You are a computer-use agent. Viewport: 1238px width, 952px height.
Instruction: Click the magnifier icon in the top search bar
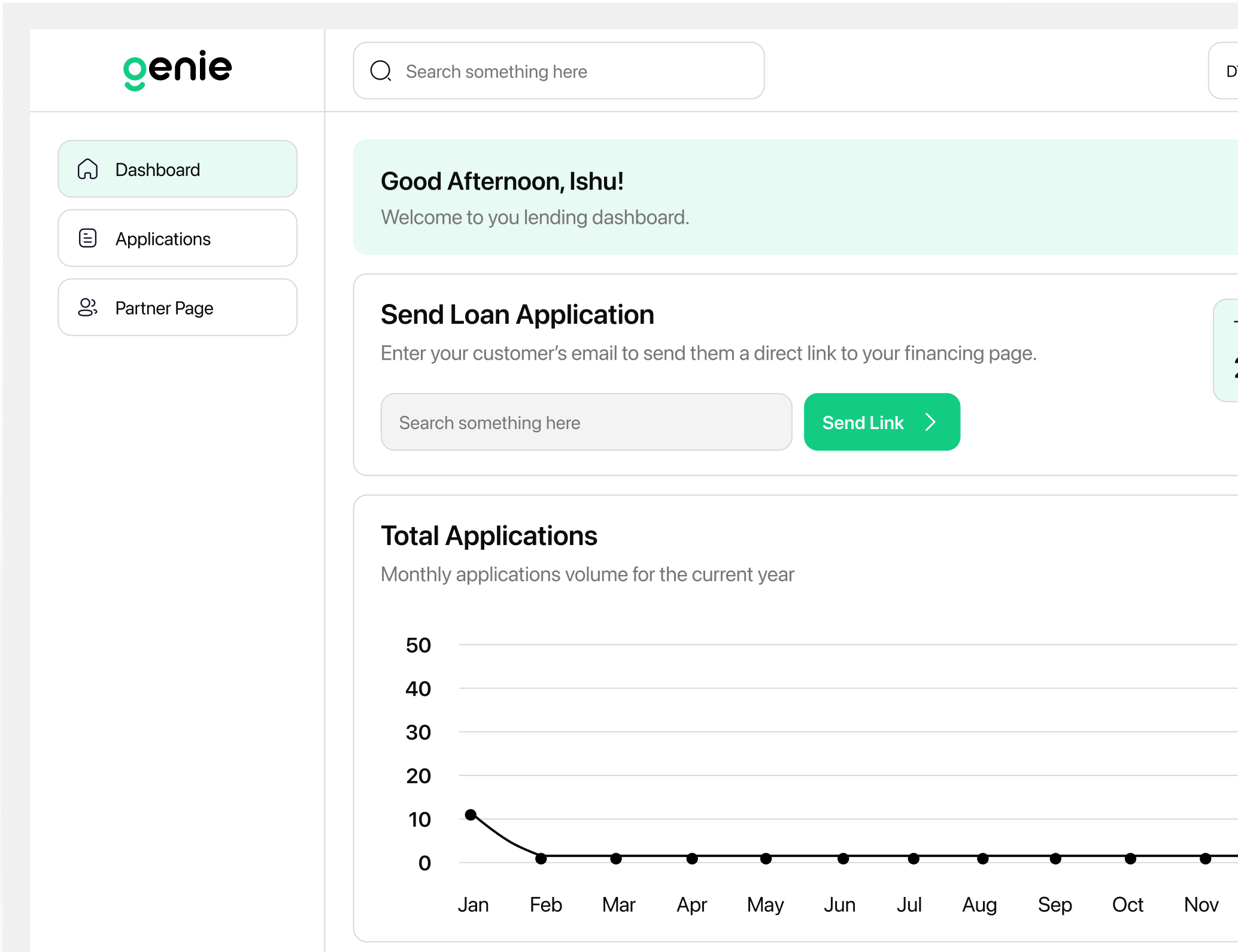coord(381,71)
